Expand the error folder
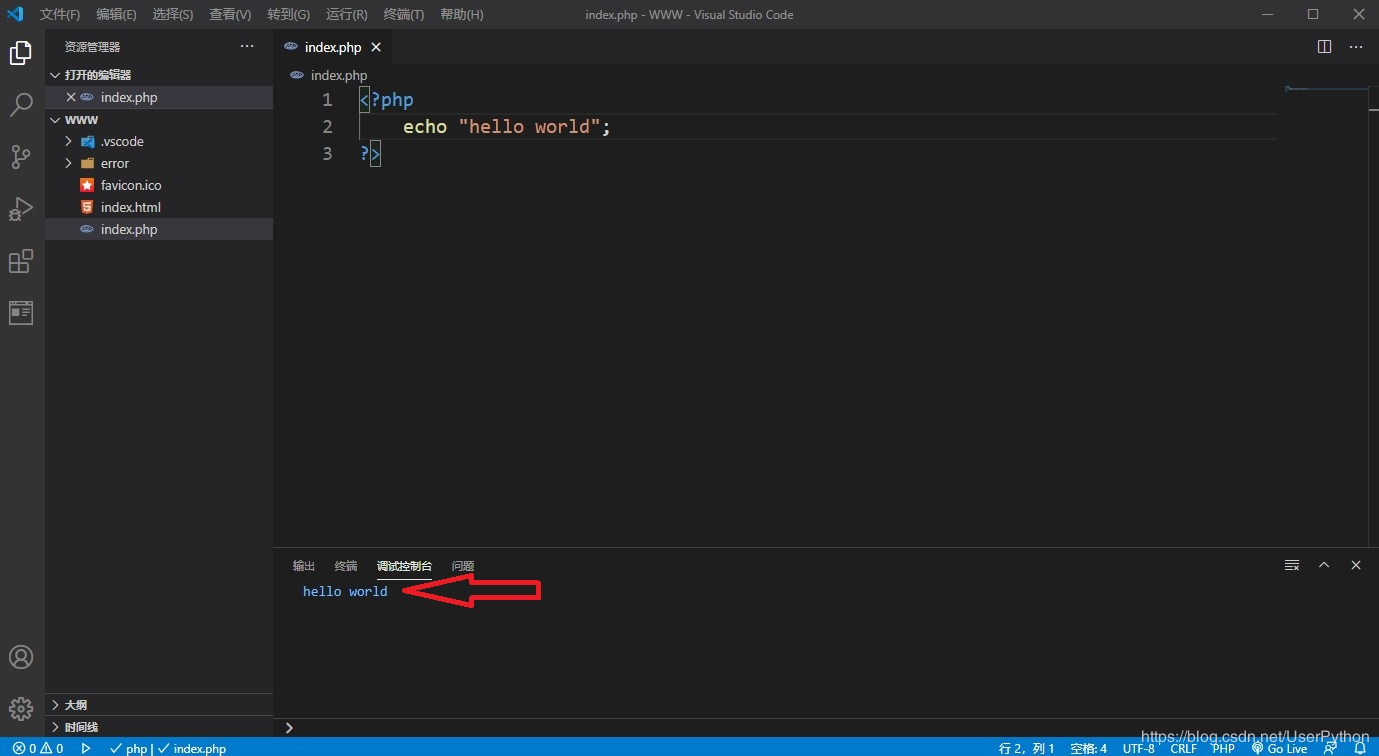The height and width of the screenshot is (756, 1379). click(114, 163)
